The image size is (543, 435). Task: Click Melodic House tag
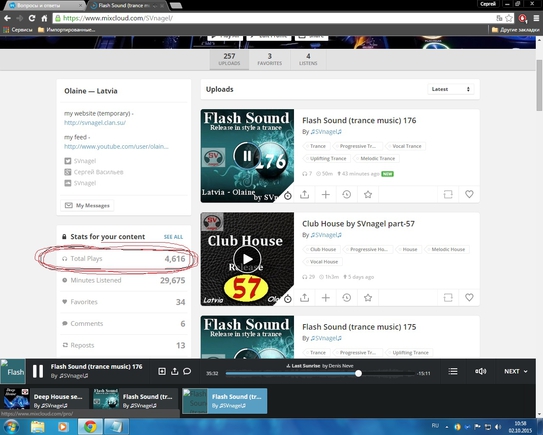coord(447,249)
